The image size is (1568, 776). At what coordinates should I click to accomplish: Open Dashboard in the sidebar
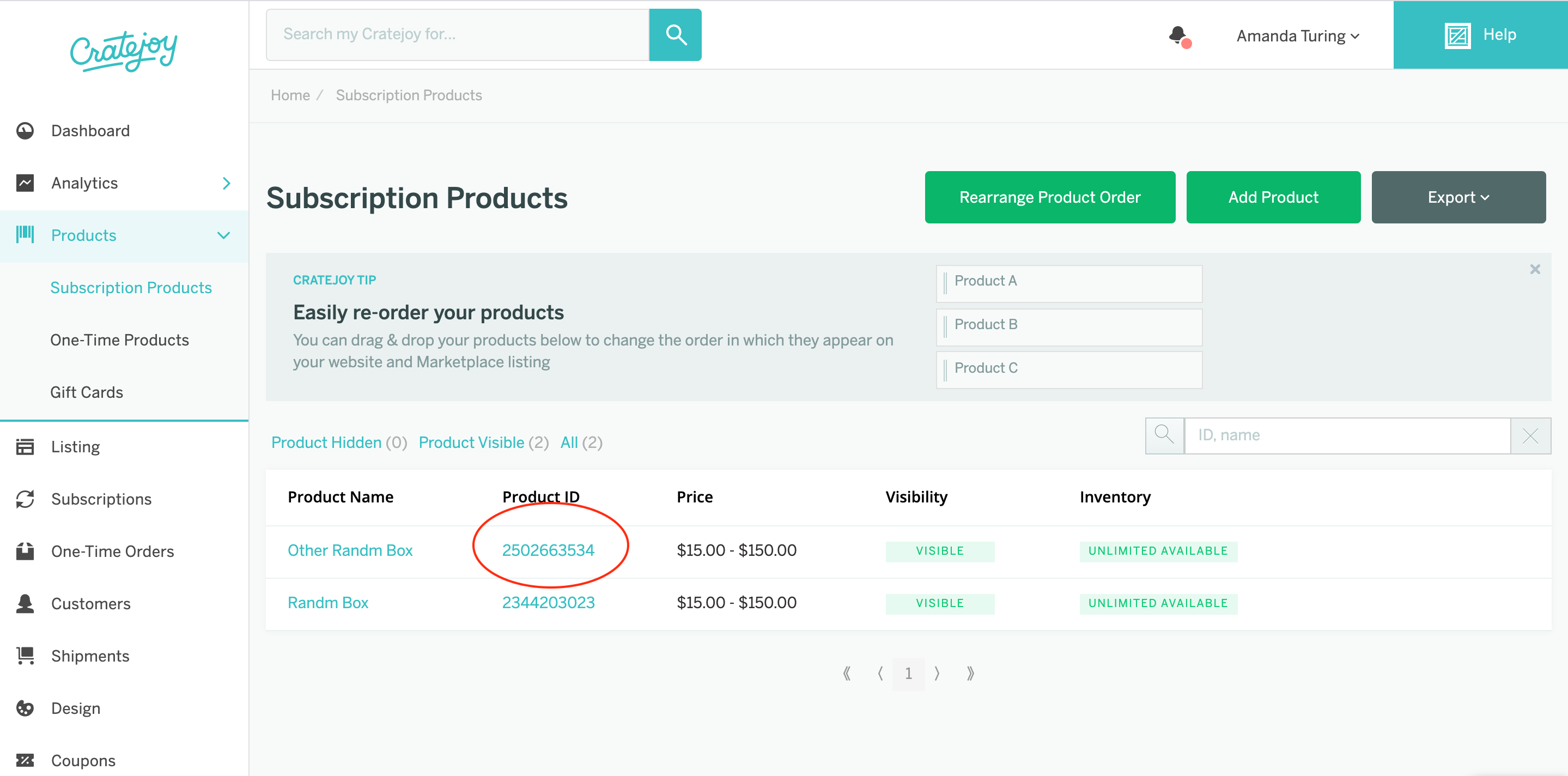90,131
